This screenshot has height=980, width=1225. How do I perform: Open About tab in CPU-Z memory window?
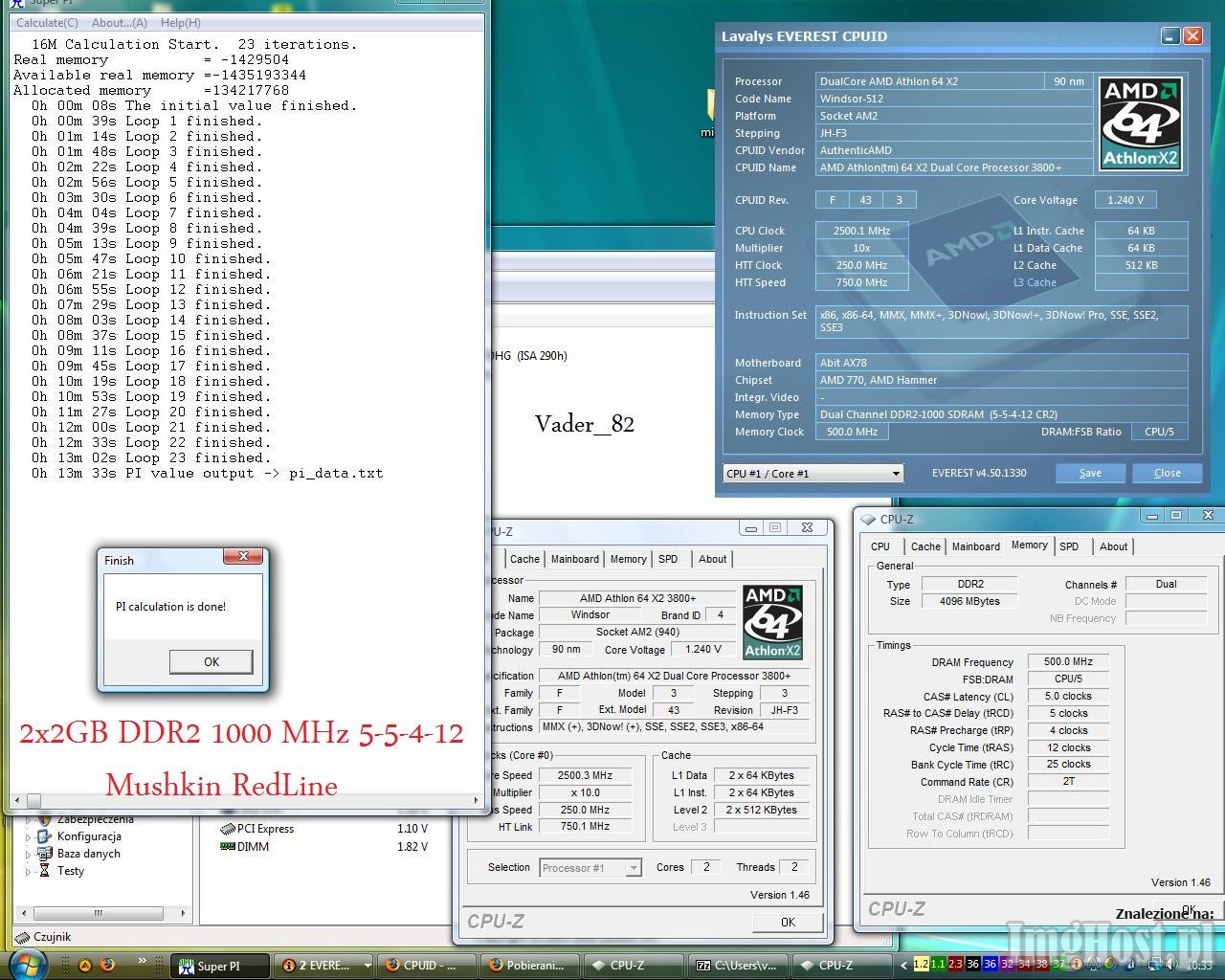[1113, 546]
